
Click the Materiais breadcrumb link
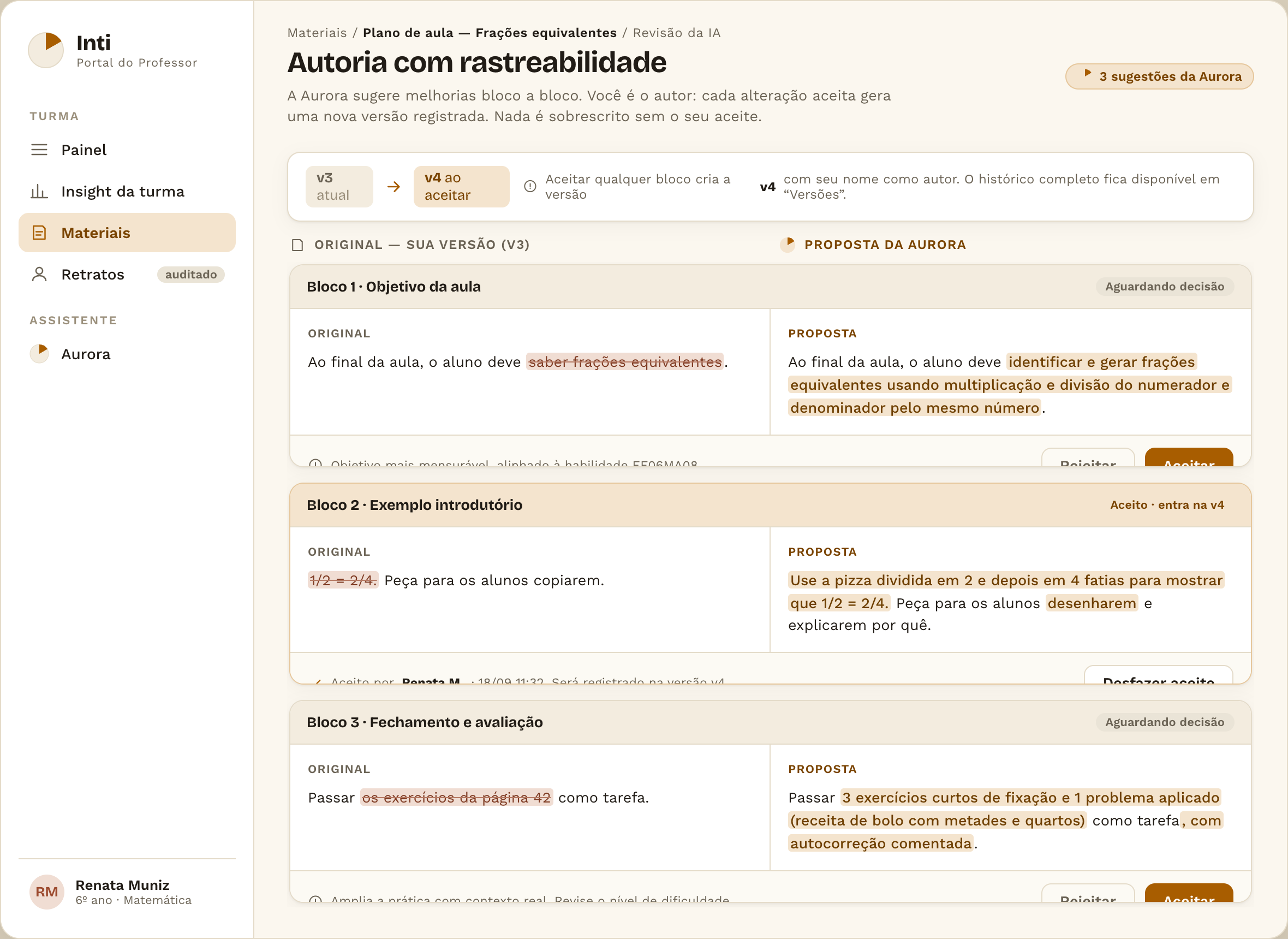(x=317, y=33)
